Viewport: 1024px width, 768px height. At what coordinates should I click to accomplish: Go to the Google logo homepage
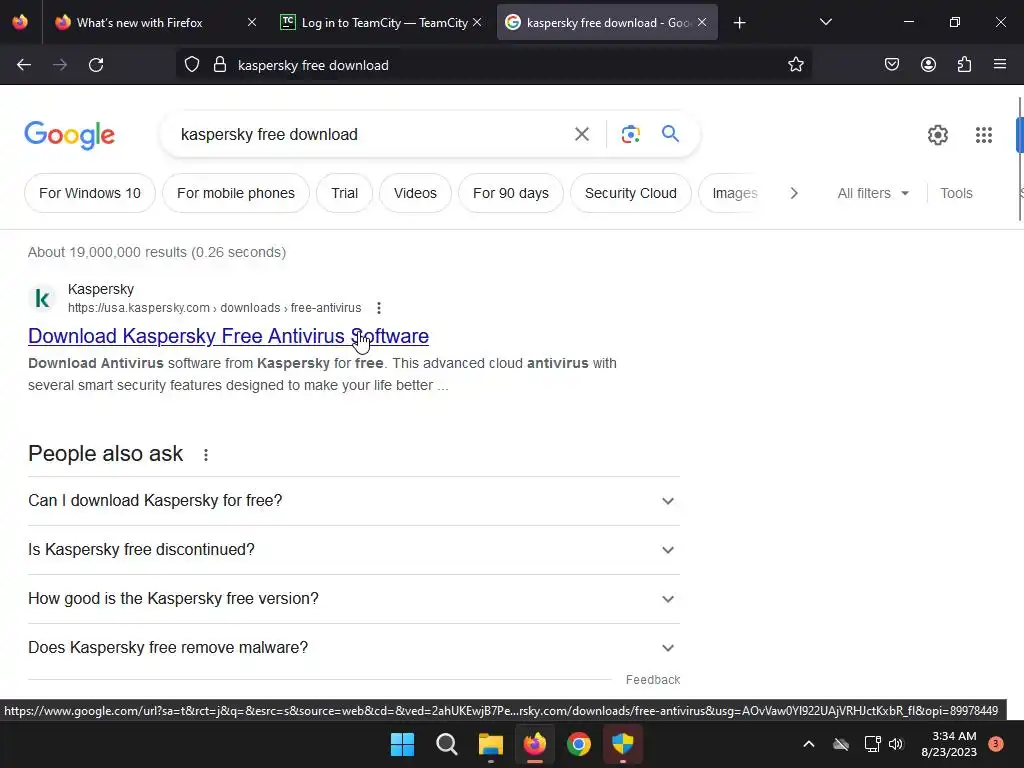tap(69, 135)
